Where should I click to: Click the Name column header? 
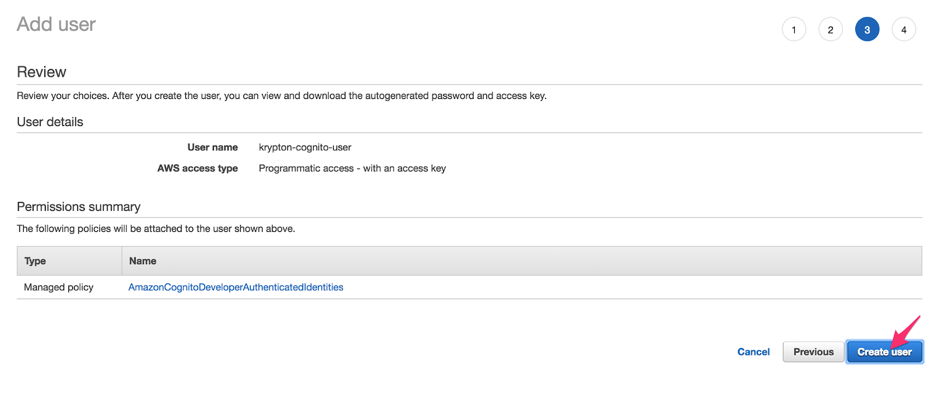142,261
